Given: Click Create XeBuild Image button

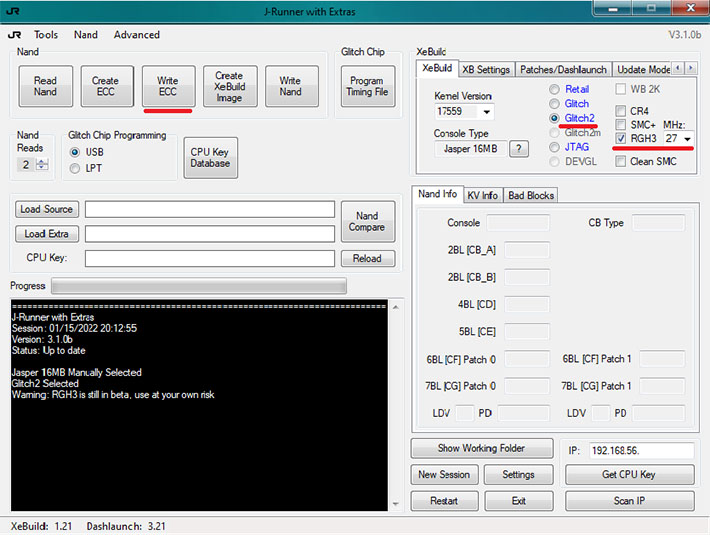Looking at the screenshot, I should 230,86.
